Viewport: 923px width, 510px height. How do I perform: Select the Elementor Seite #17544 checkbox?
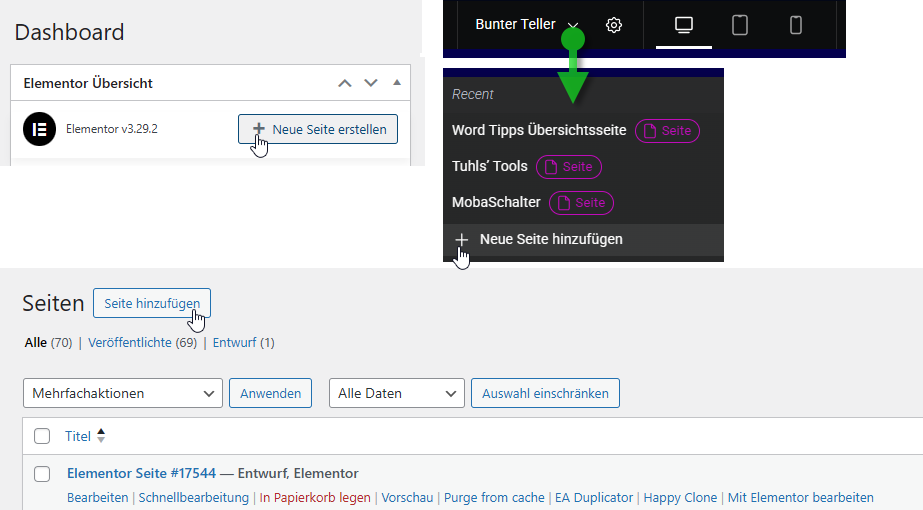pos(42,473)
